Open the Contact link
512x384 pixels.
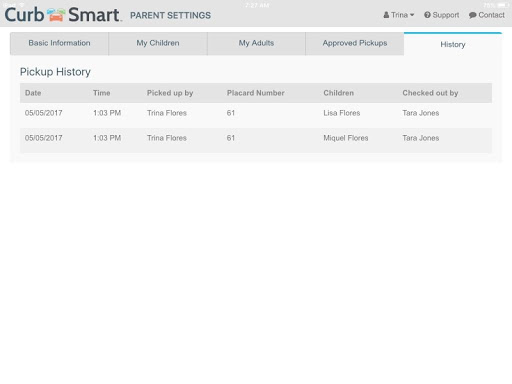tap(487, 15)
